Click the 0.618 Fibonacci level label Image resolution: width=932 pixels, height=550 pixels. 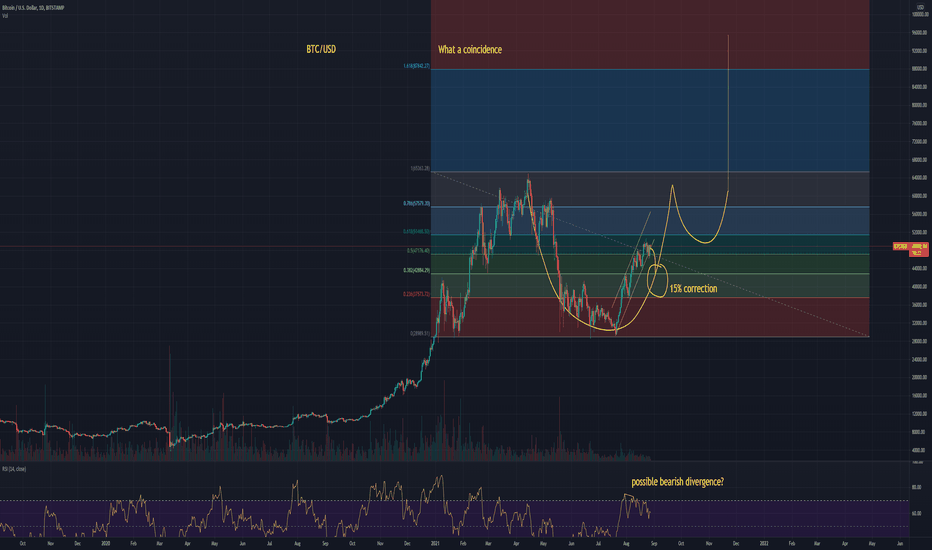point(416,231)
